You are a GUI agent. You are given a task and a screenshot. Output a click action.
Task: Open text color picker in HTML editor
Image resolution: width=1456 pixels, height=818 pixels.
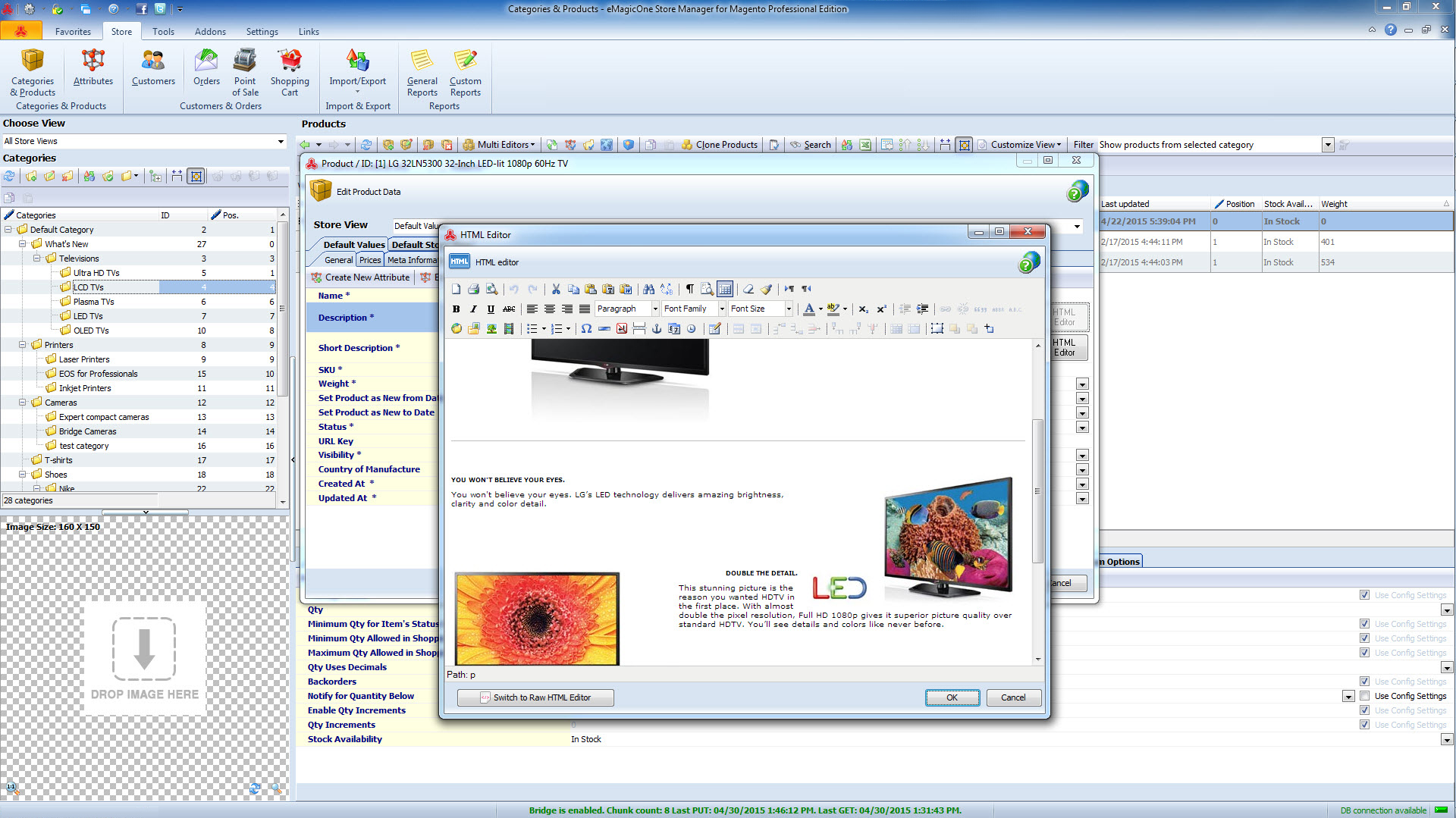(821, 309)
